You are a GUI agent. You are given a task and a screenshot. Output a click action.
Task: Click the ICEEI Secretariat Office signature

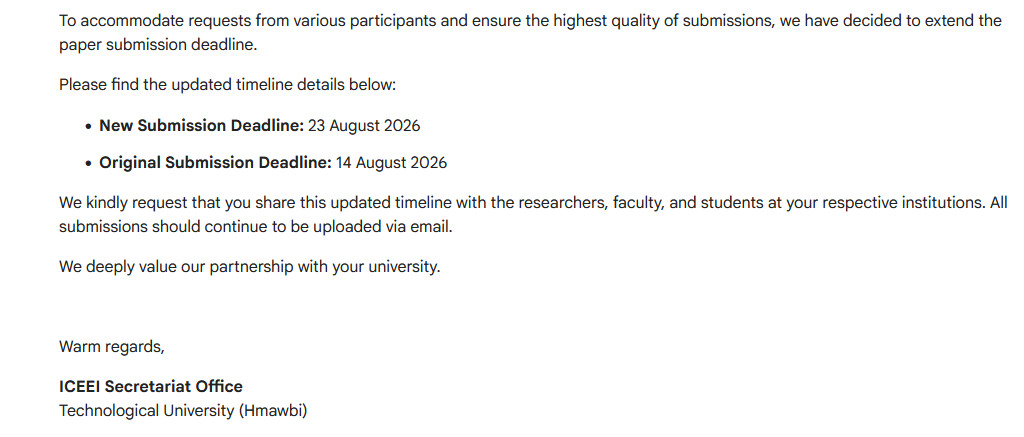coord(151,386)
